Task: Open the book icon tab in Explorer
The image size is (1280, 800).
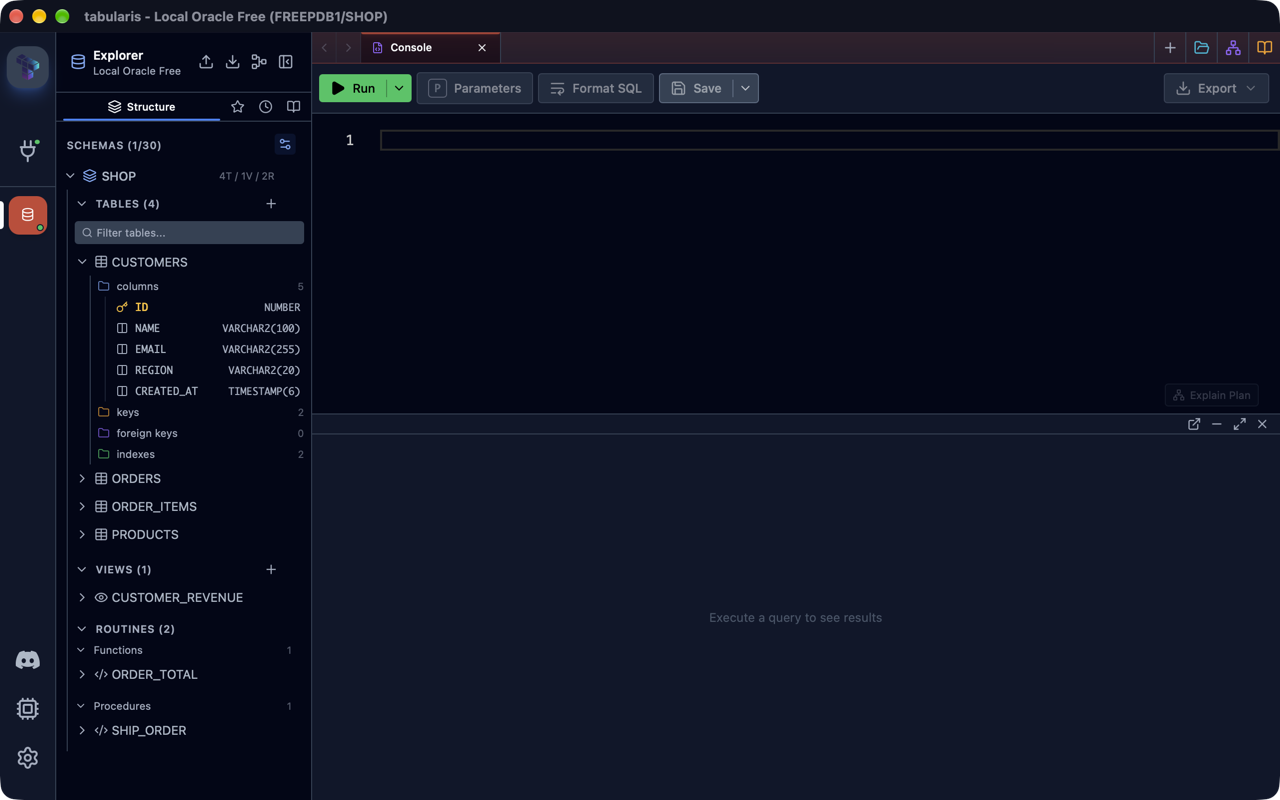Action: point(293,107)
